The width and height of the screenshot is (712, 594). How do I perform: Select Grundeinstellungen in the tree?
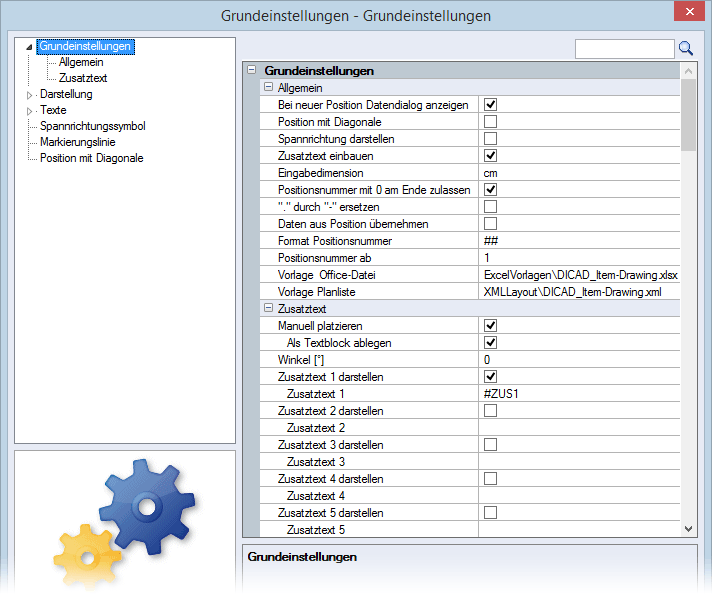85,46
